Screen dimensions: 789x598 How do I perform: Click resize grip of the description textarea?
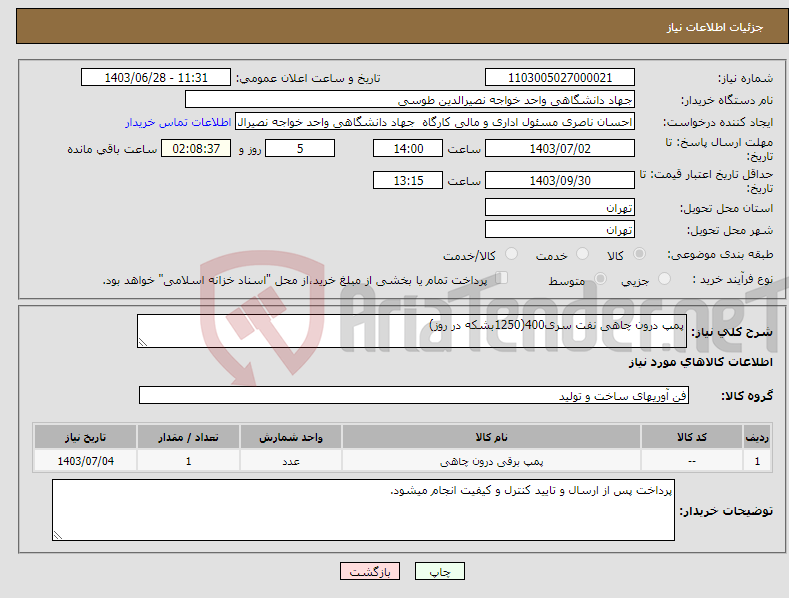click(x=143, y=342)
